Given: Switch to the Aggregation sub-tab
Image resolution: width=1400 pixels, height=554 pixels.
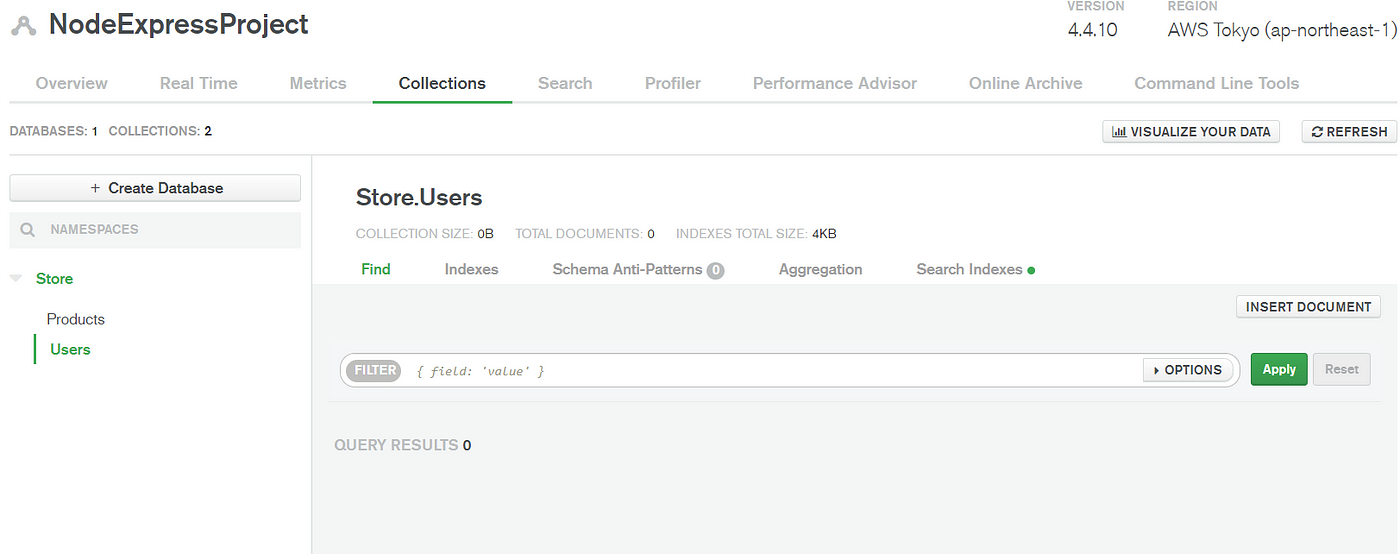Looking at the screenshot, I should pyautogui.click(x=821, y=269).
